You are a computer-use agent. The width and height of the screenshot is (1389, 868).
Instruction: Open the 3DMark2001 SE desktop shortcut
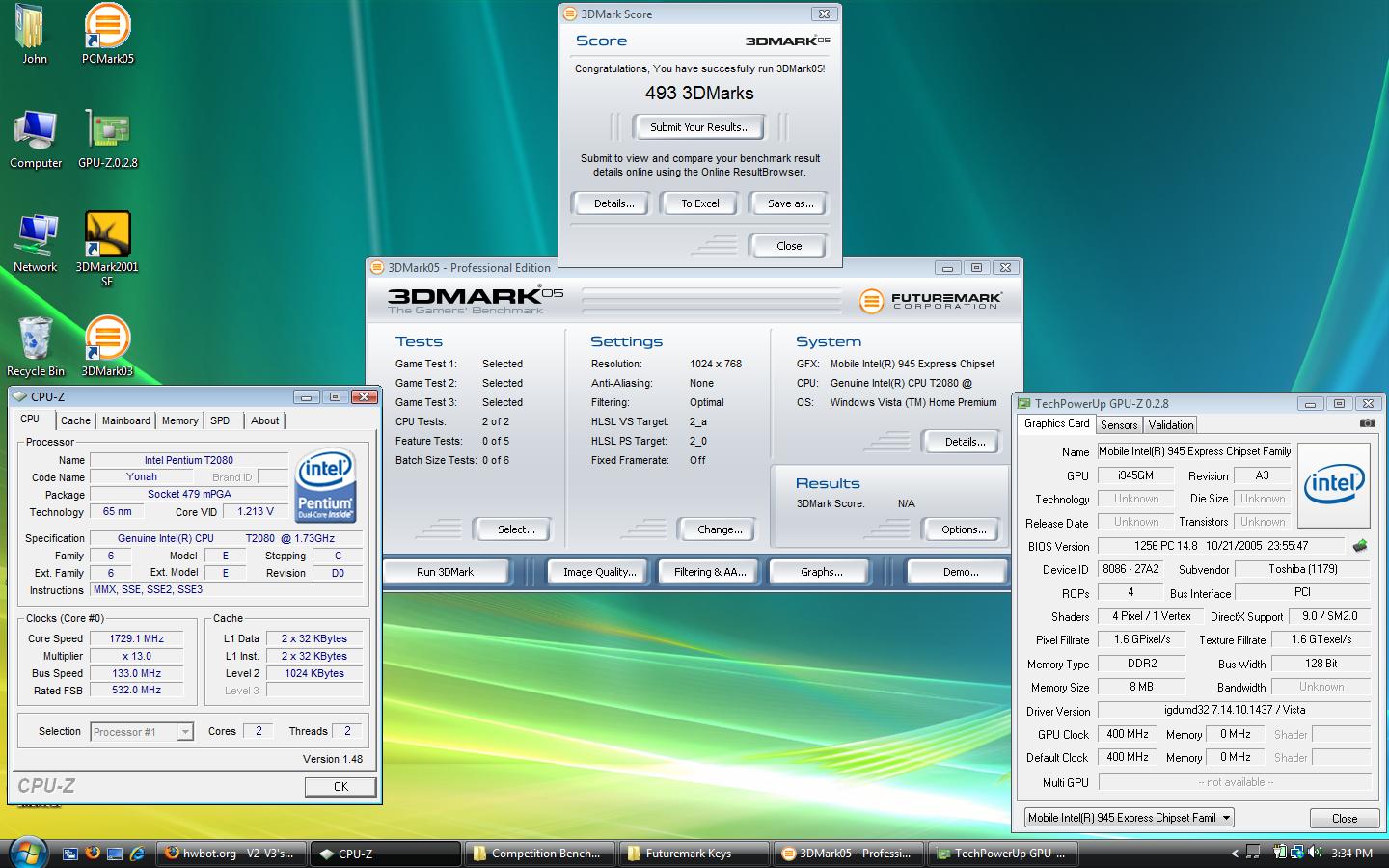tap(107, 249)
